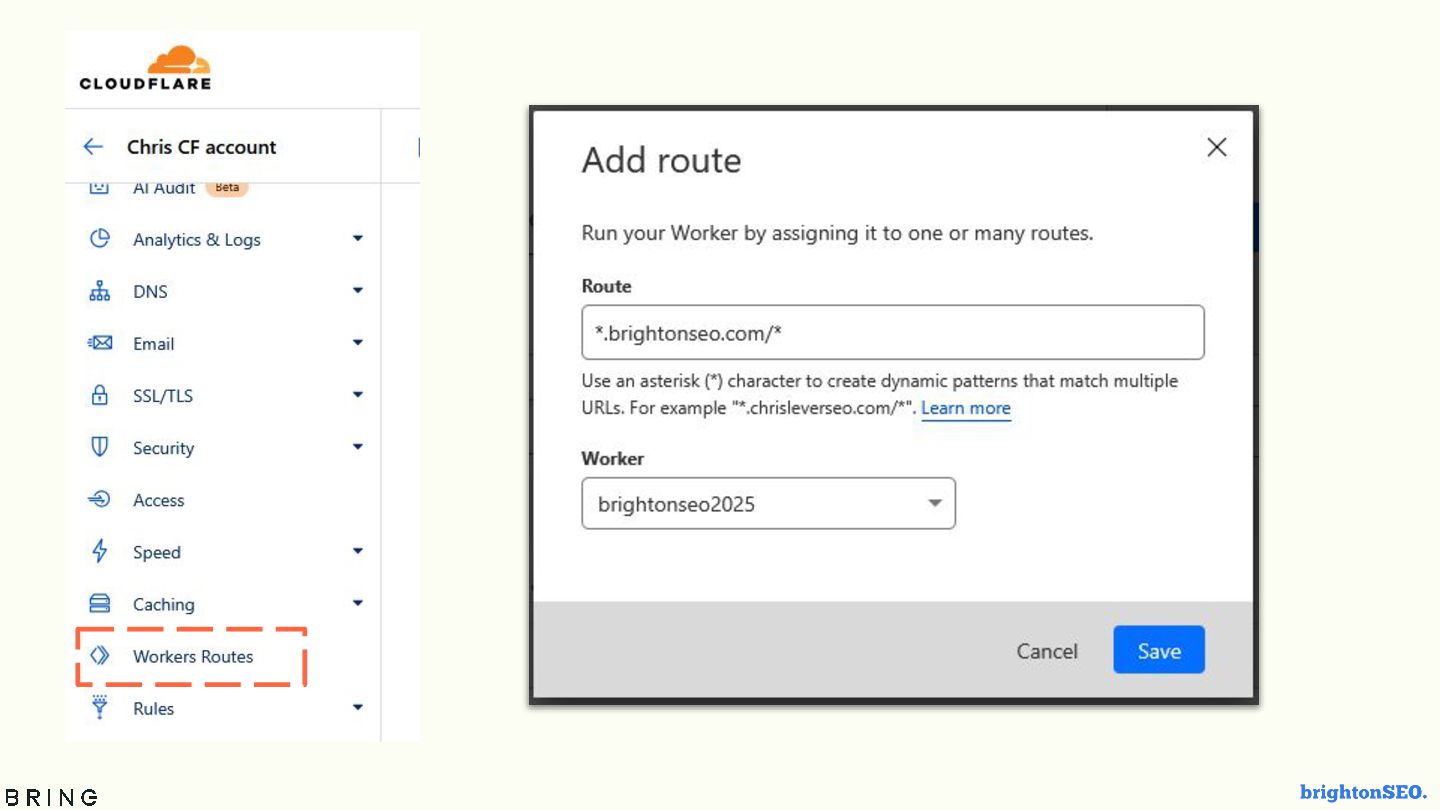Go back using the left arrow icon
The image size is (1440, 810).
[x=93, y=147]
